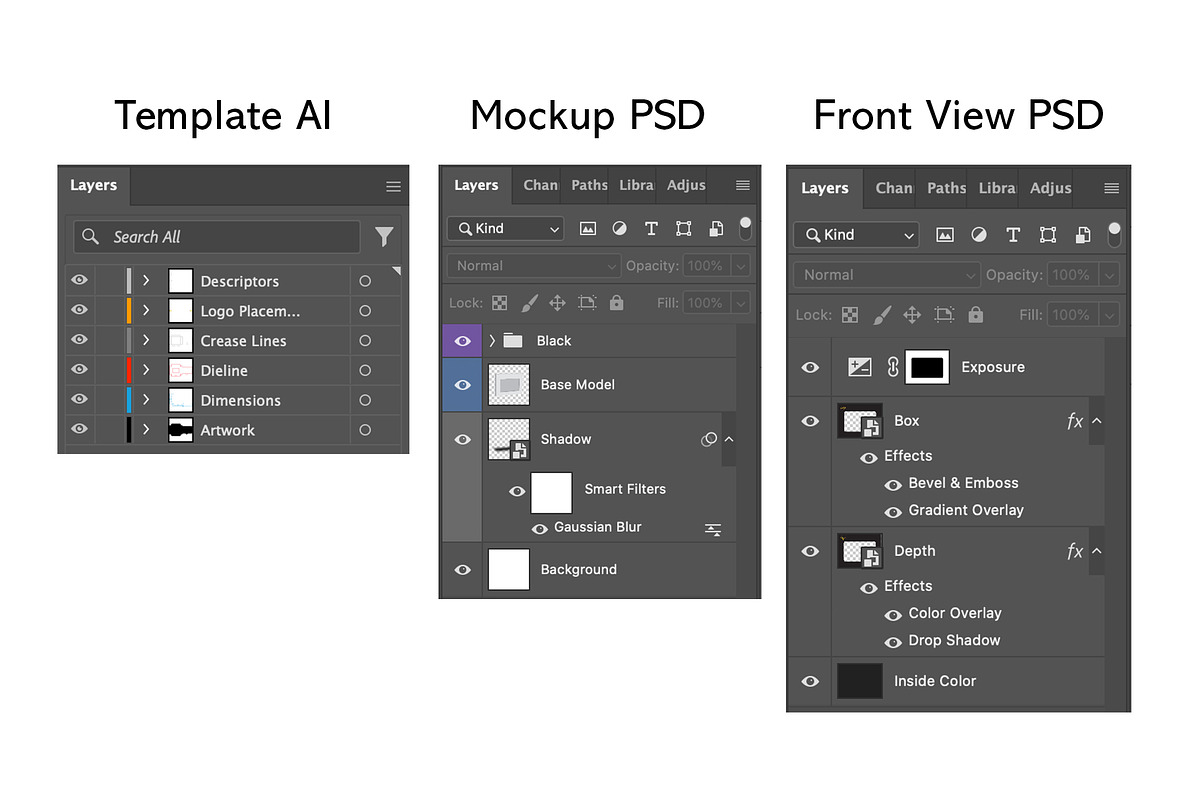The width and height of the screenshot is (1200, 800).
Task: Switch to Paths tab in Mockup PSD
Action: click(589, 185)
